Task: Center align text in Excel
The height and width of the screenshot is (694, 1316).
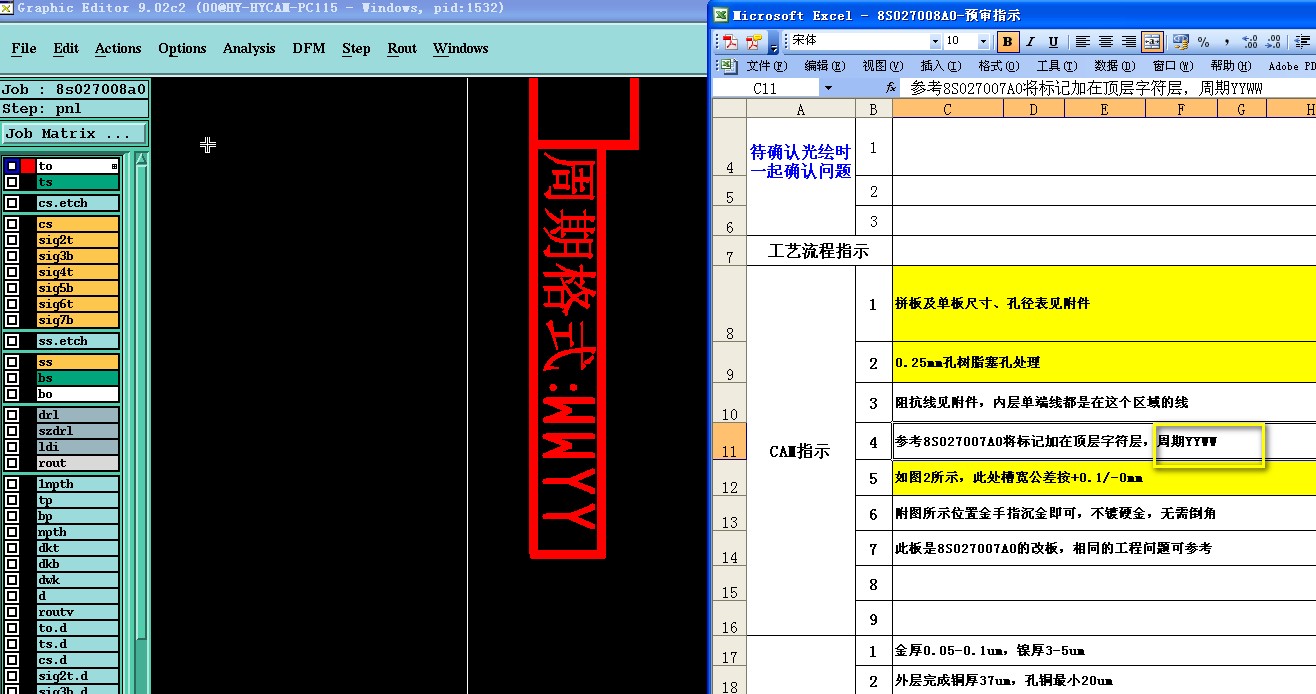Action: (x=1106, y=42)
